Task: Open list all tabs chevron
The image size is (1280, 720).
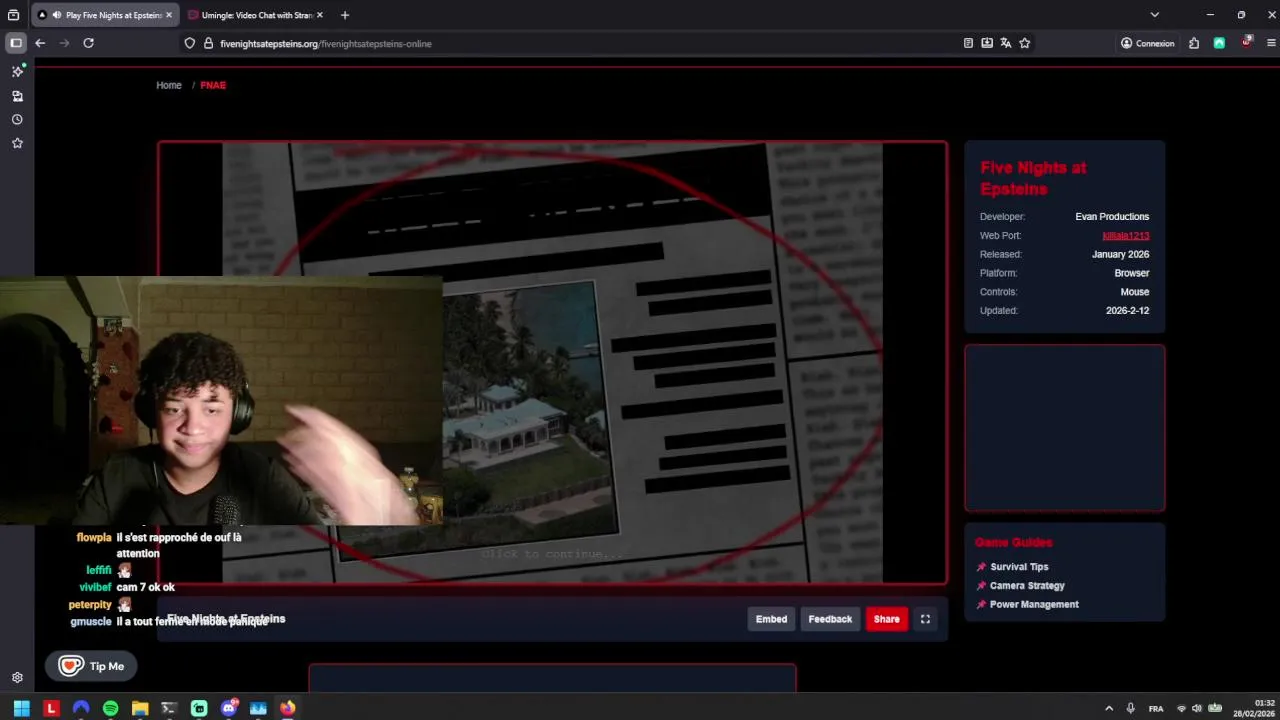Action: (x=1154, y=15)
